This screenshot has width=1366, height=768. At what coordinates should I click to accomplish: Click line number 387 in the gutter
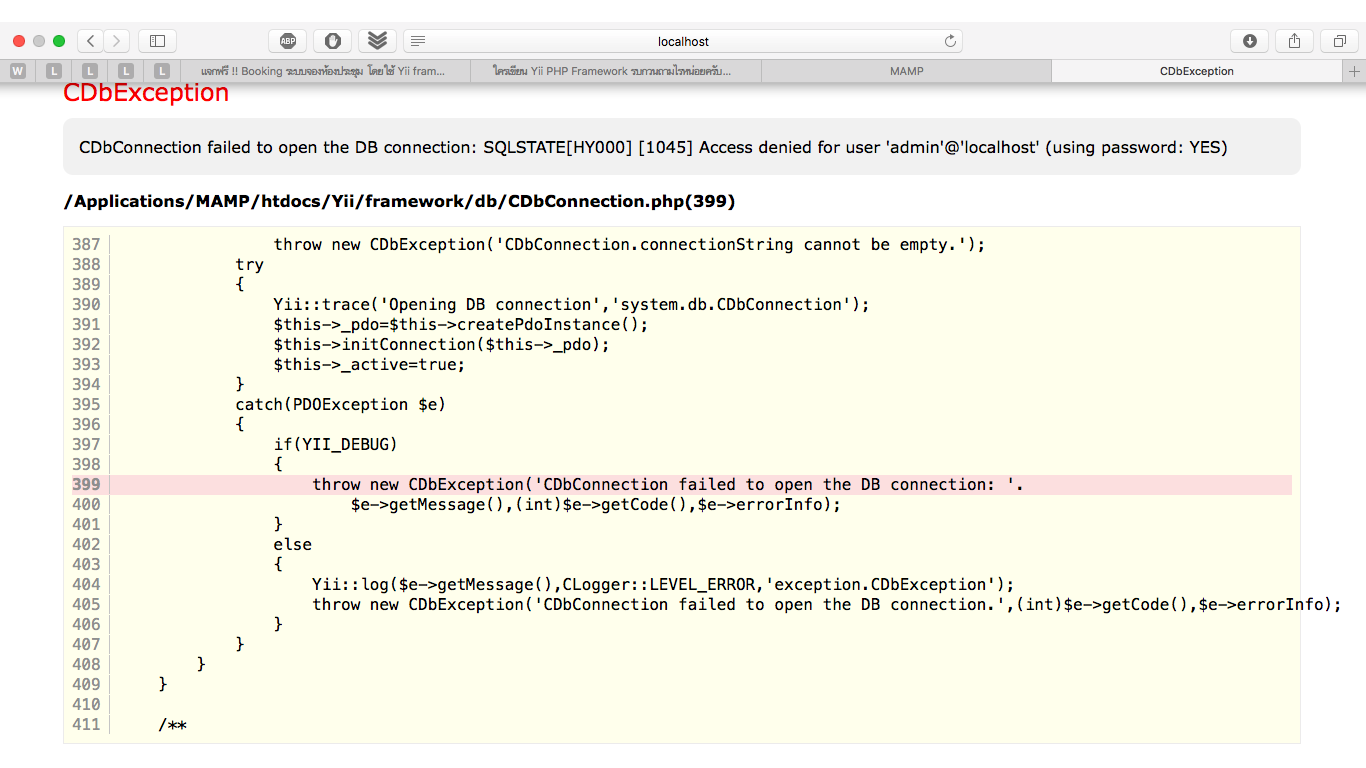pyautogui.click(x=86, y=244)
